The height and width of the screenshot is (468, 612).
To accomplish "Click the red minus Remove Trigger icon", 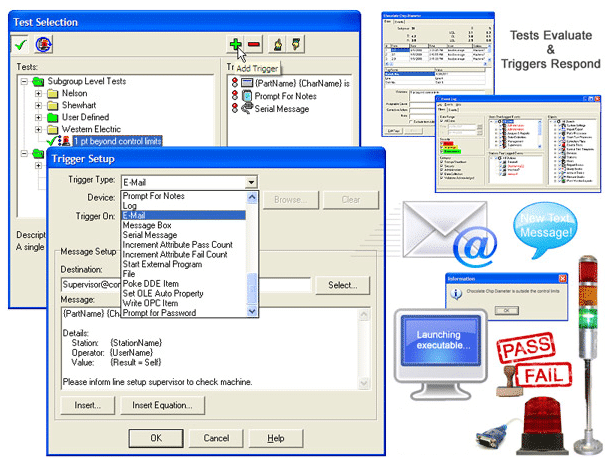I will [x=252, y=45].
